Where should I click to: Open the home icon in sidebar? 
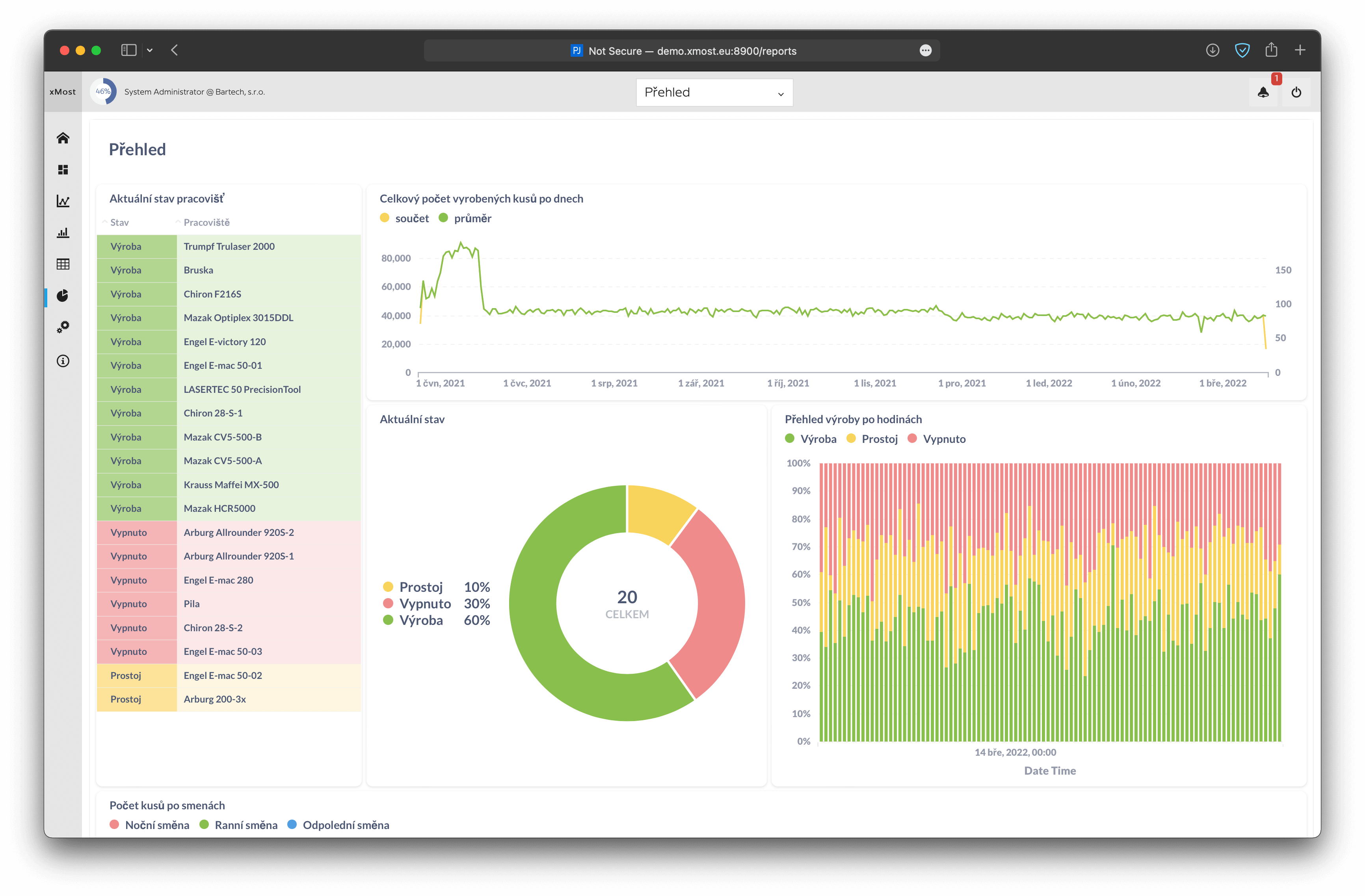(x=63, y=138)
